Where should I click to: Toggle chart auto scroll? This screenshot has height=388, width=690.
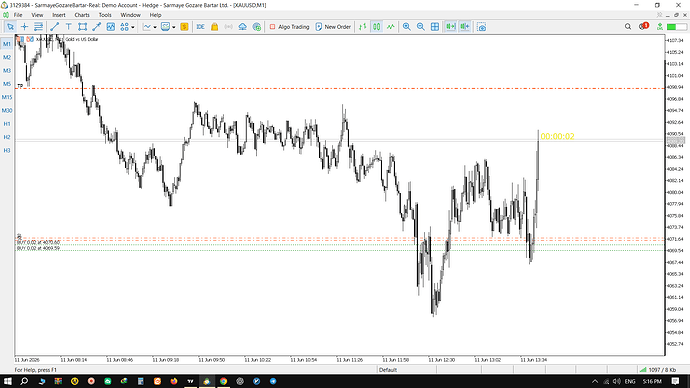(451, 27)
